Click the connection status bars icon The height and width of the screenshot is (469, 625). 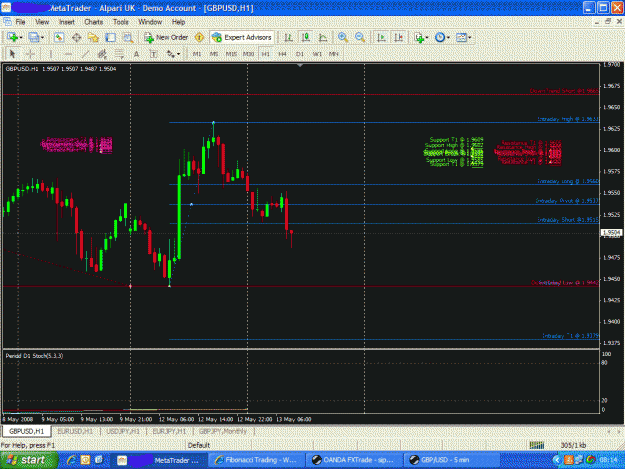(537, 445)
